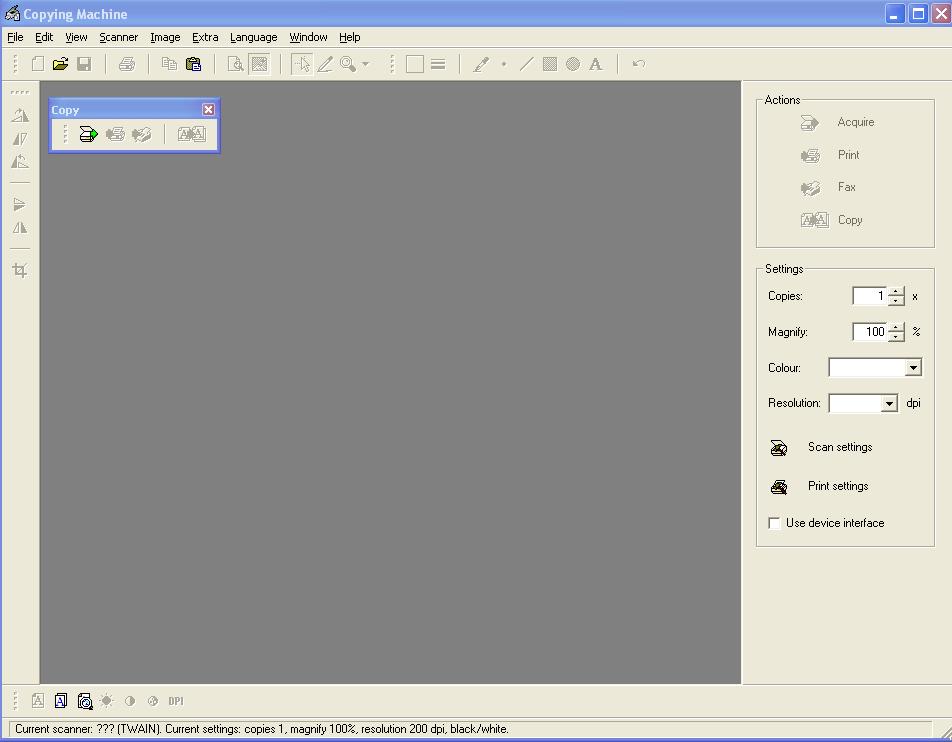The image size is (952, 742).
Task: Select the arrow selection tool
Action: pyautogui.click(x=302, y=64)
